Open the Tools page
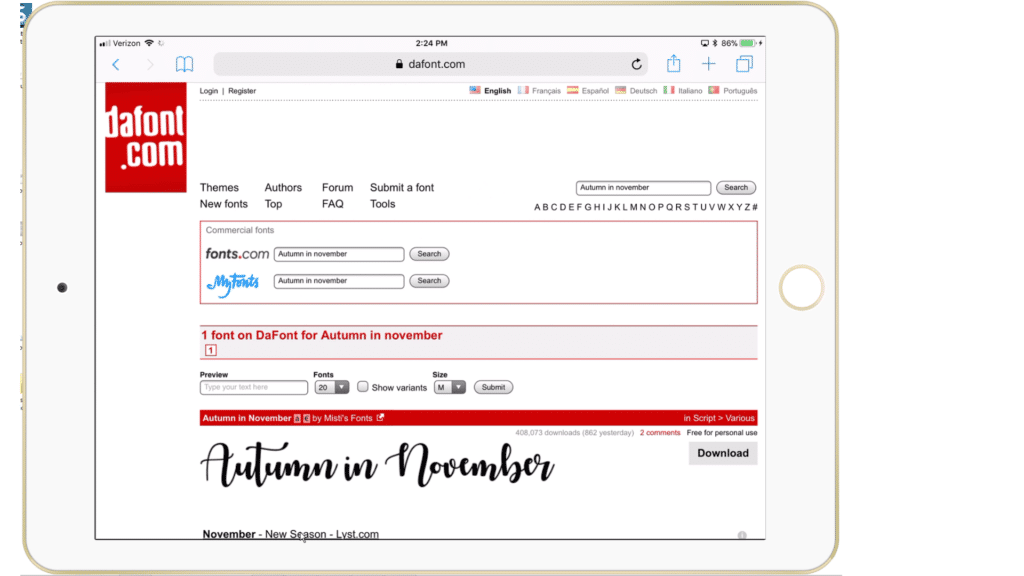Image resolution: width=1024 pixels, height=576 pixels. [x=383, y=204]
